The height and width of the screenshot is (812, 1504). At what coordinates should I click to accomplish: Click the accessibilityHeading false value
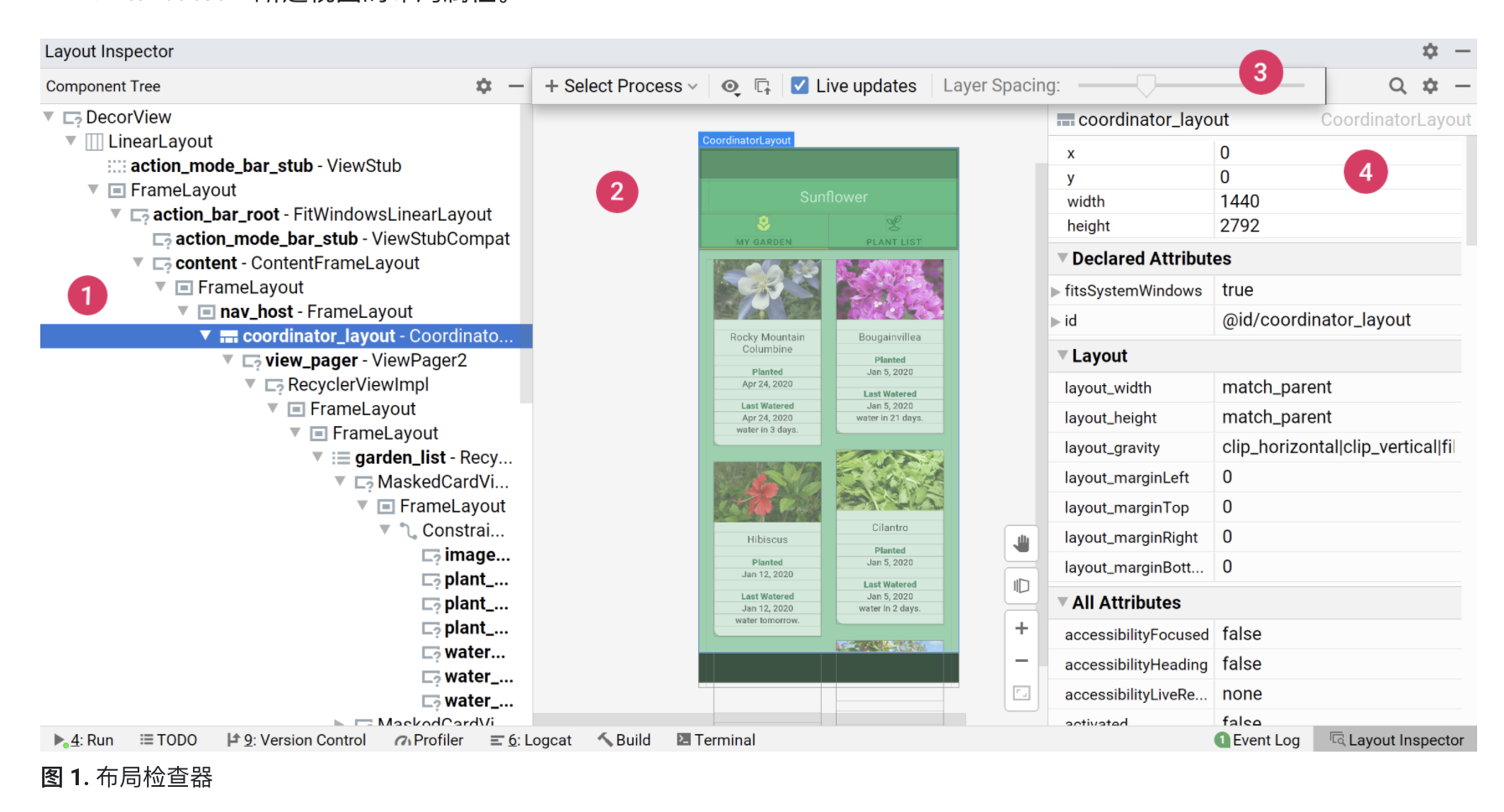click(1241, 664)
